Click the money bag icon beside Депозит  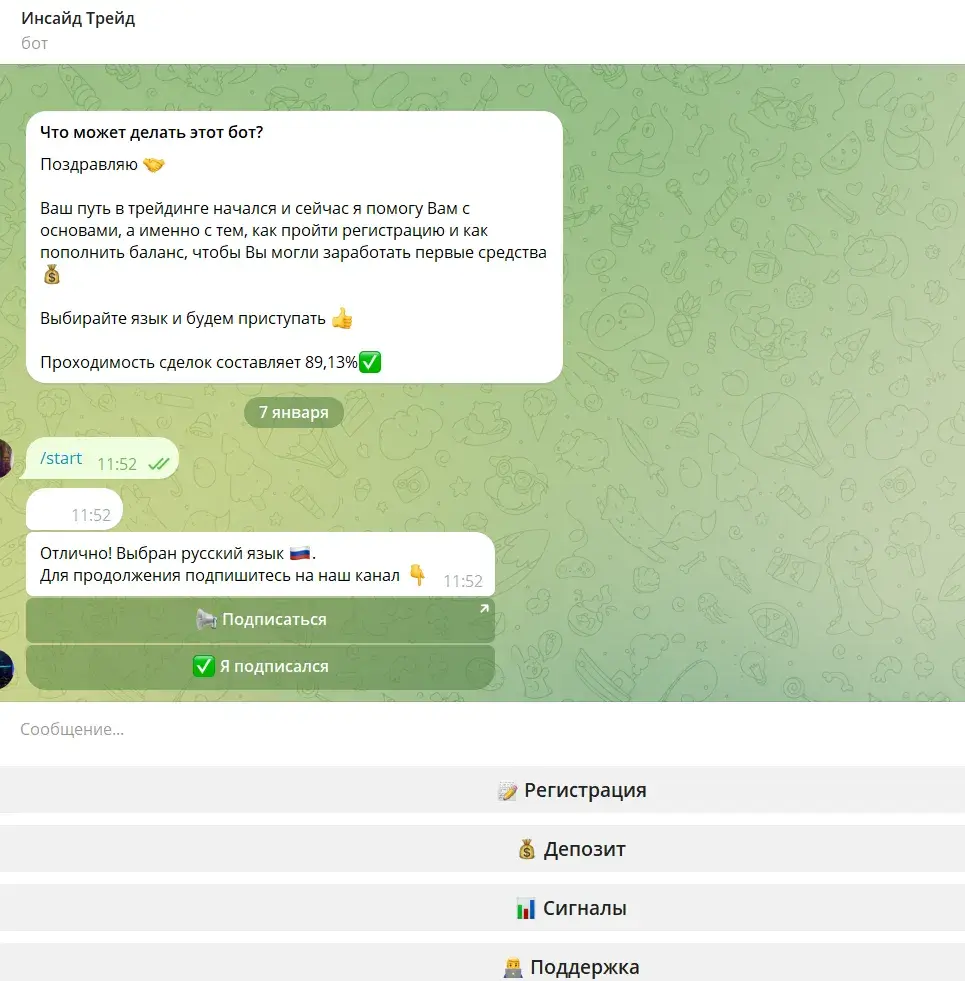coord(527,849)
